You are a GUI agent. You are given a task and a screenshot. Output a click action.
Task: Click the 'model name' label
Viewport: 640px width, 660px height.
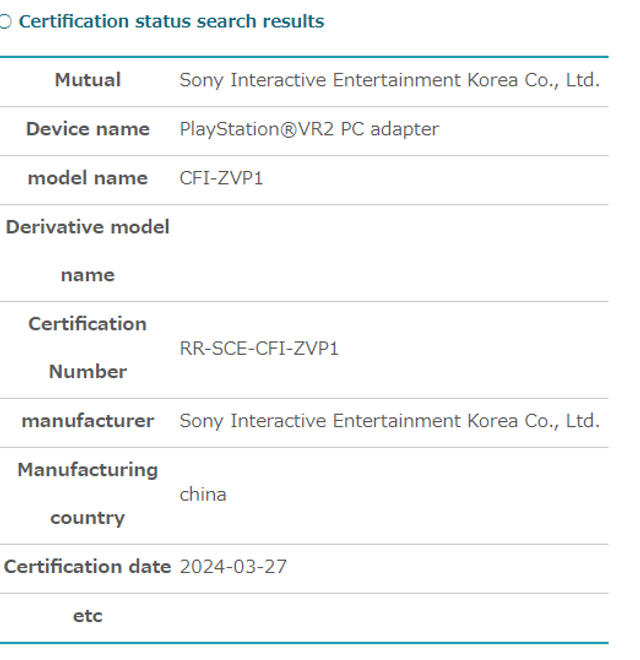click(x=88, y=178)
